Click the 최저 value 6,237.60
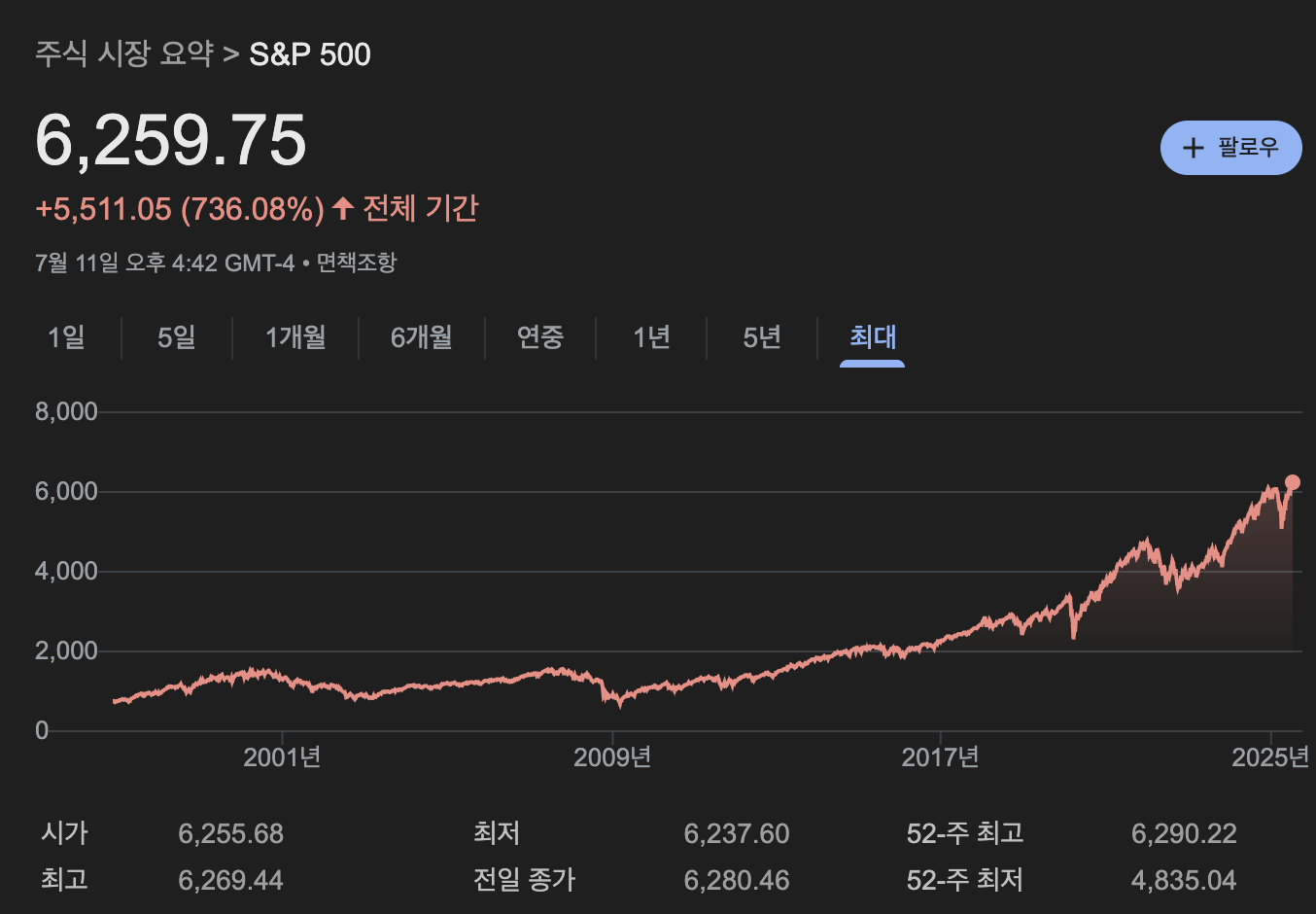 click(x=737, y=833)
